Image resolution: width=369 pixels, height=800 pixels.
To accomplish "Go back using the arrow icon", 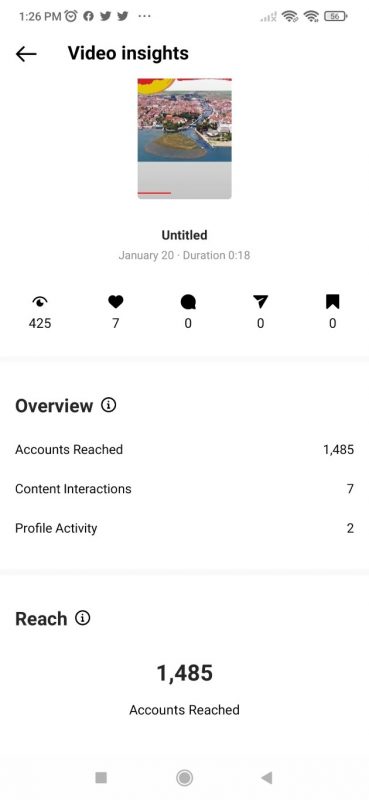I will pos(26,54).
